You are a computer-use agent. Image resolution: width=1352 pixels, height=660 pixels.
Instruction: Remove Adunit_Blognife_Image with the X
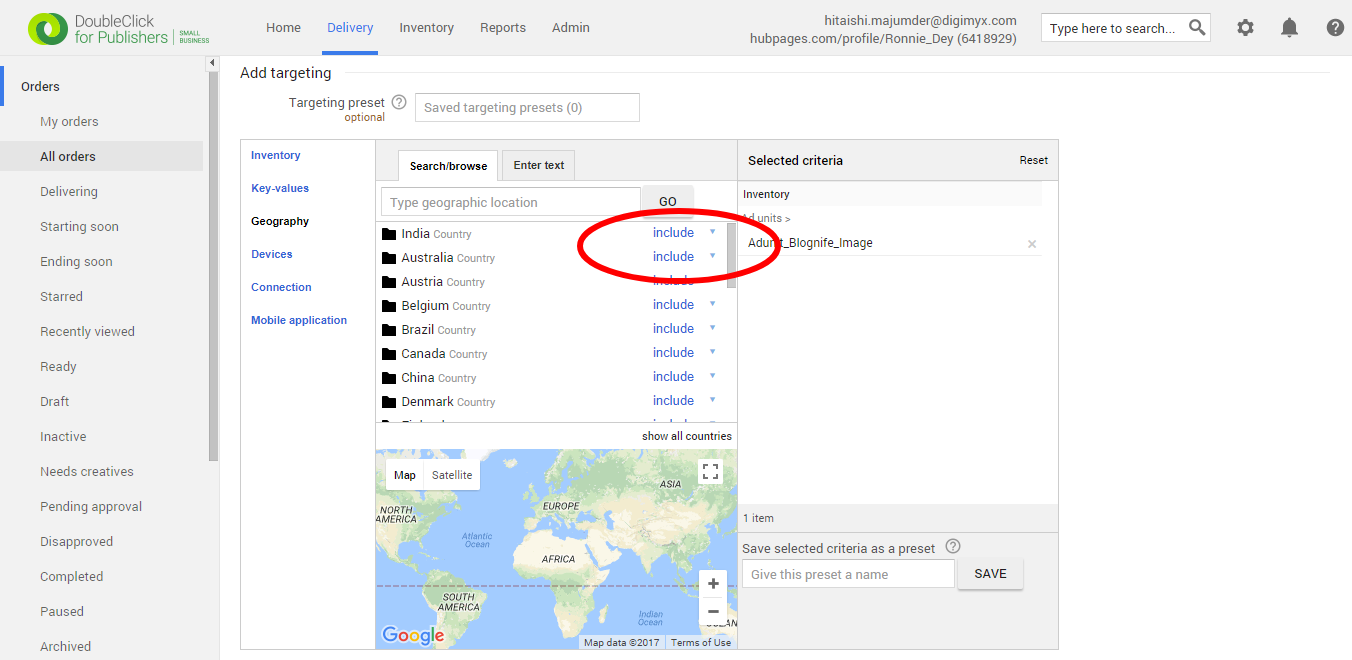[x=1031, y=243]
